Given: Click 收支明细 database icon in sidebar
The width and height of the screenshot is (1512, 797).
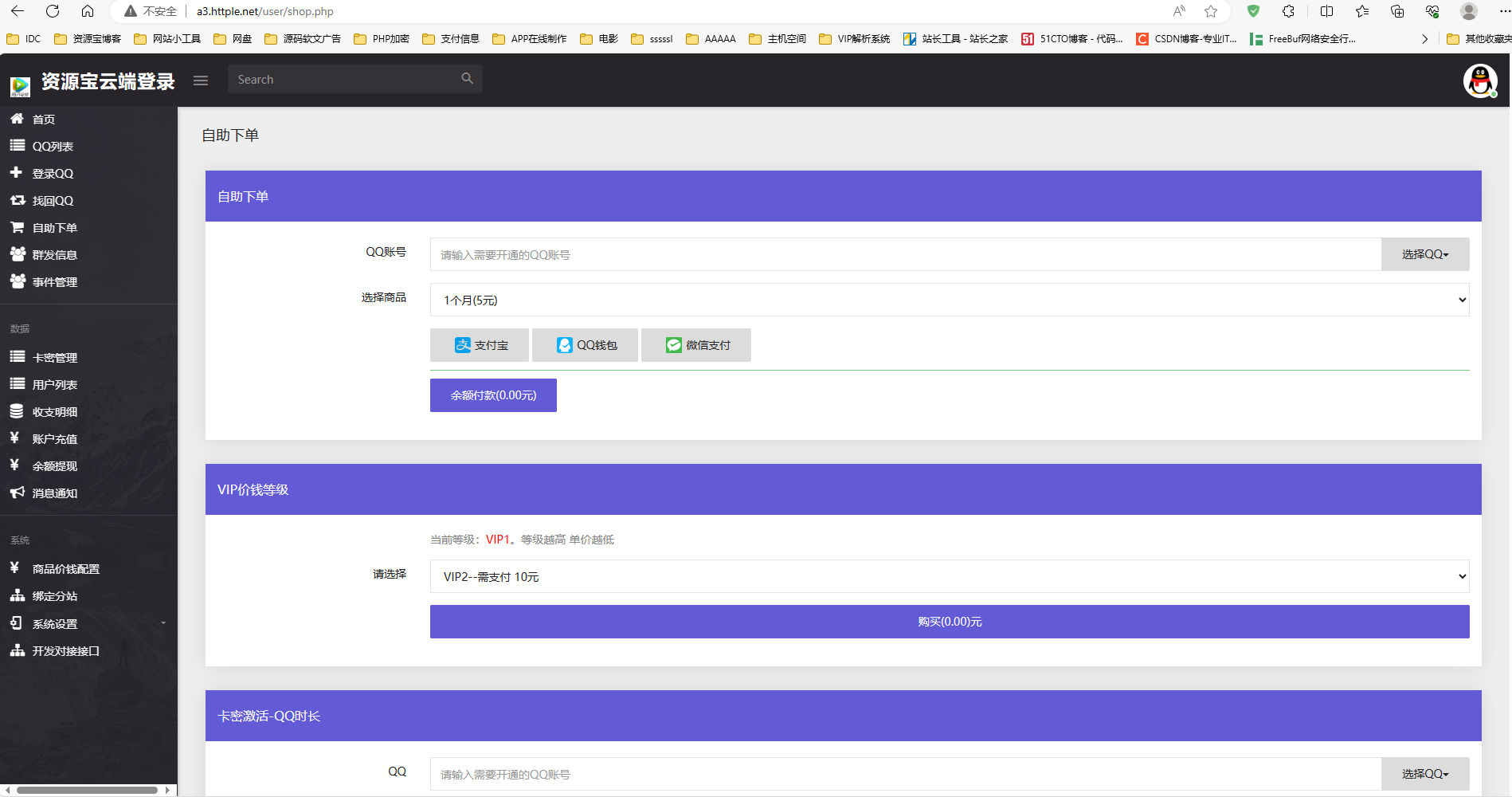Looking at the screenshot, I should point(16,411).
